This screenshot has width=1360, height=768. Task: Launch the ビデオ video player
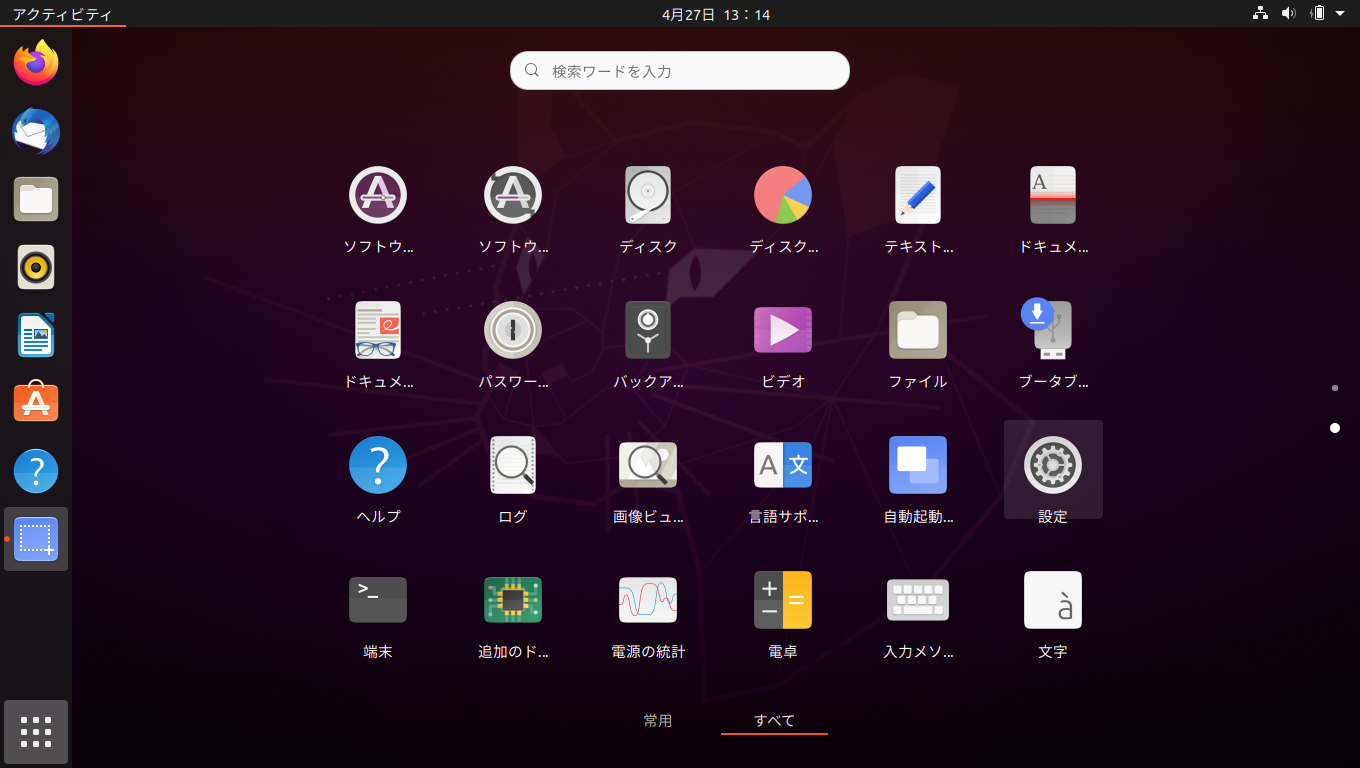tap(783, 330)
